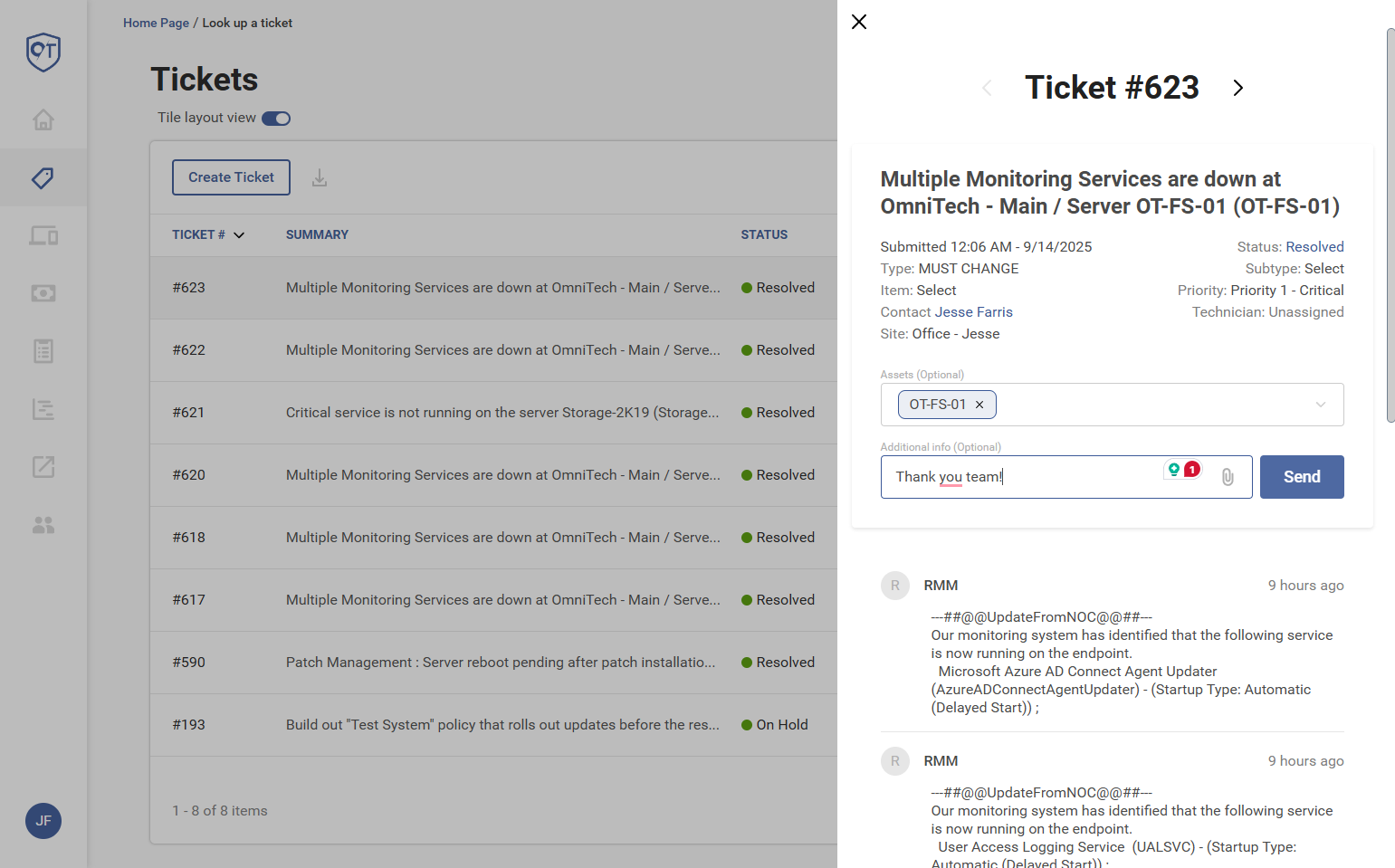
Task: Click the On Hold status of ticket #193
Action: point(775,725)
